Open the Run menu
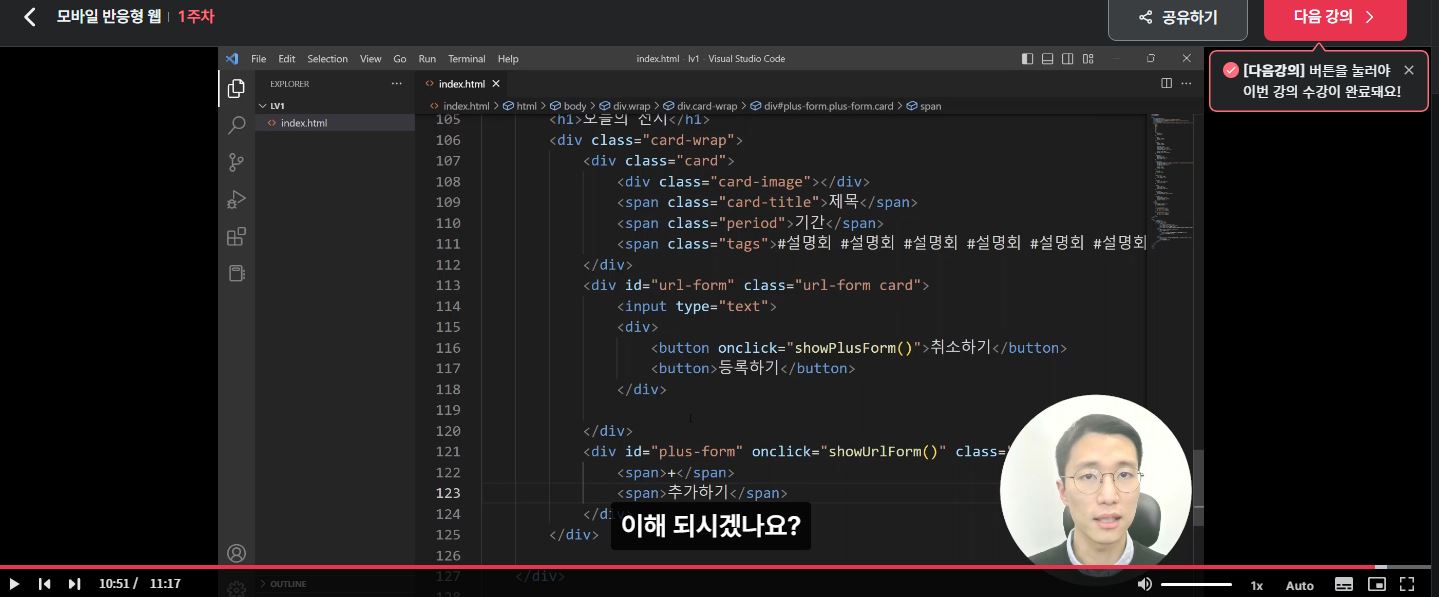 [x=427, y=59]
